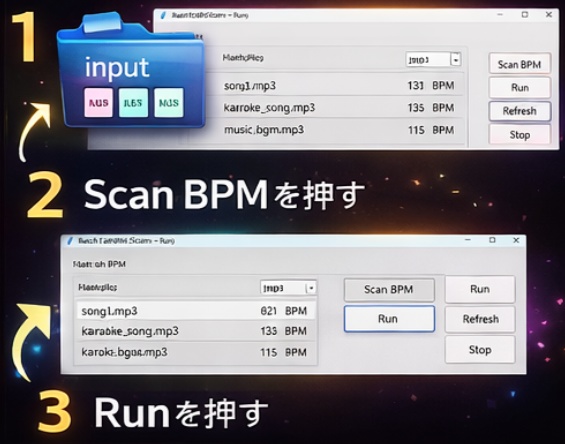Image resolution: width=565 pixels, height=444 pixels.
Task: Maximize the lower window
Action: pos(492,240)
